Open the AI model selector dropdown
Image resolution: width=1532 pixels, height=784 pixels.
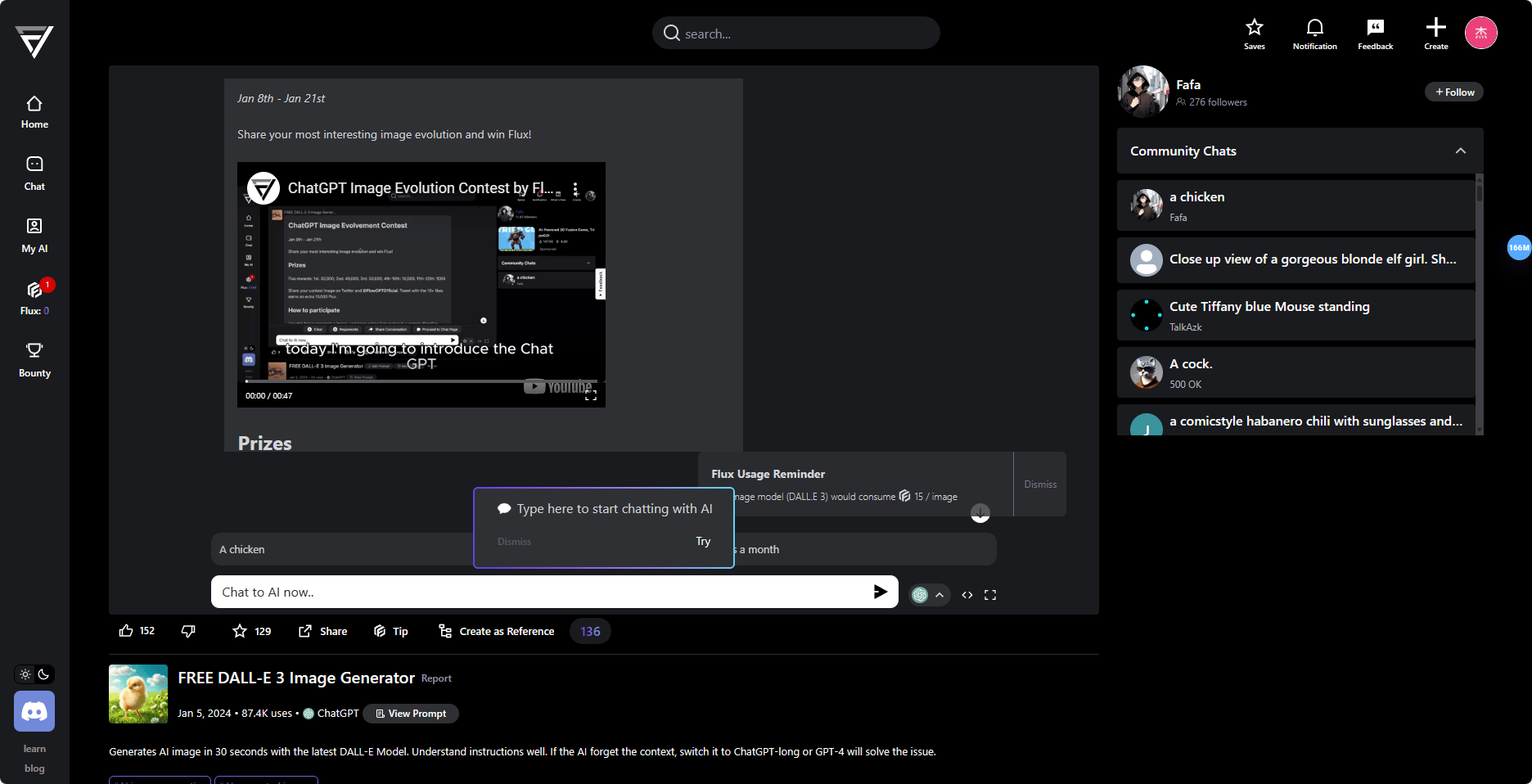pos(930,595)
